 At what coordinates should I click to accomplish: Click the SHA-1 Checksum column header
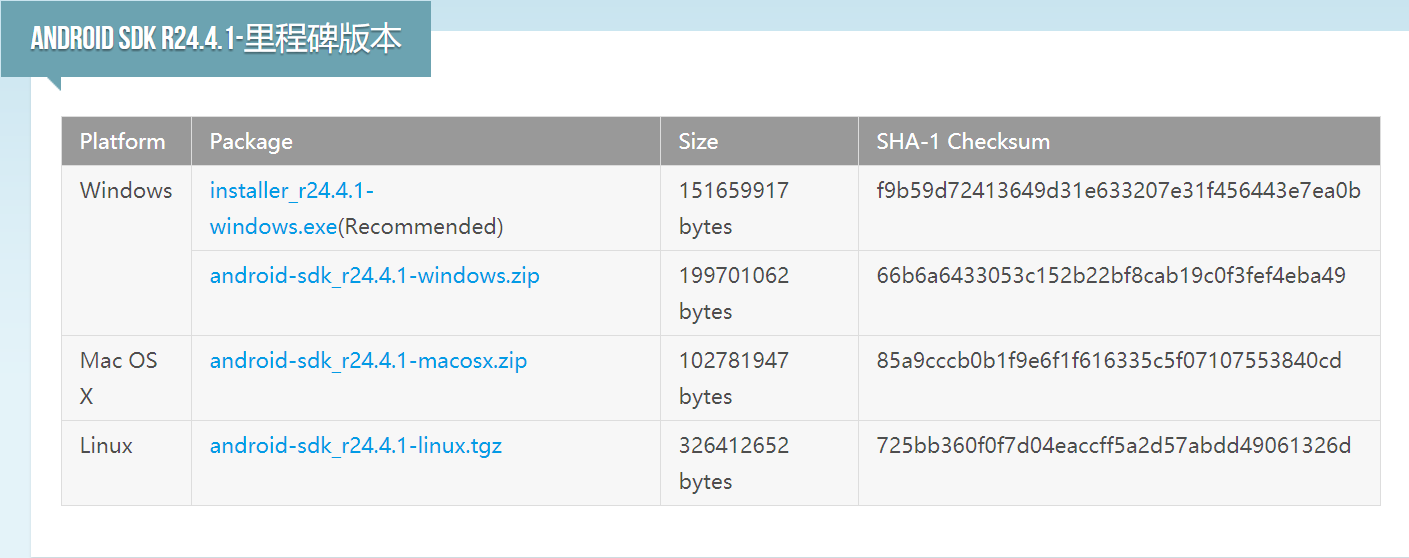click(963, 141)
